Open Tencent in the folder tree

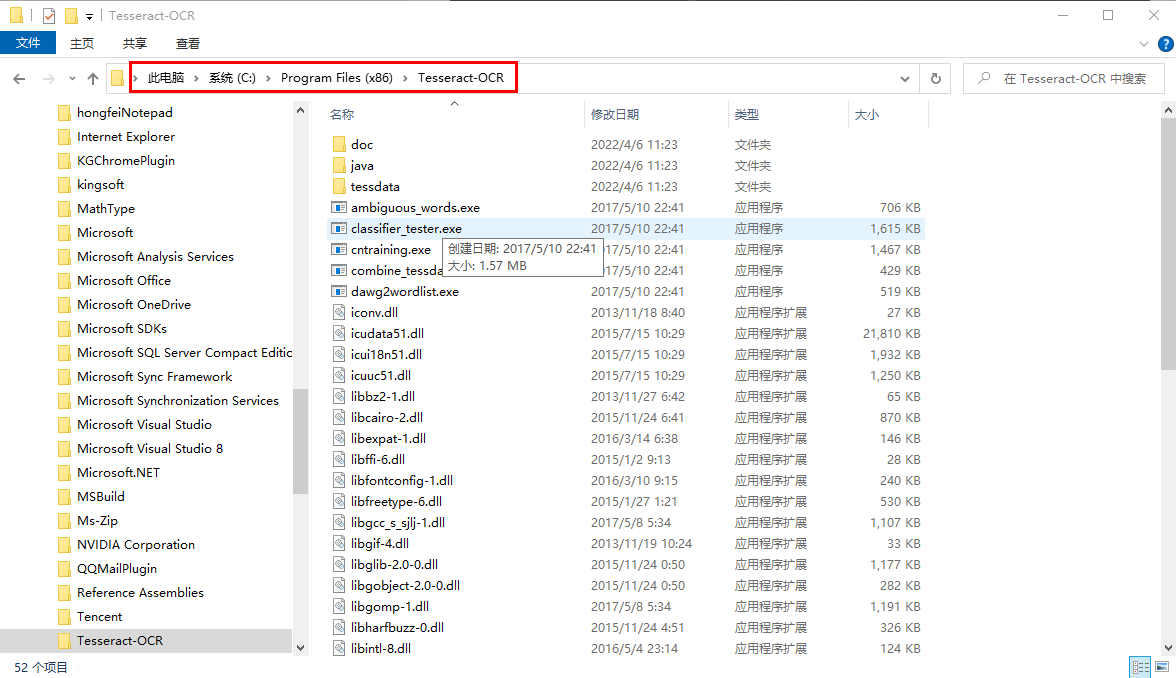point(99,616)
